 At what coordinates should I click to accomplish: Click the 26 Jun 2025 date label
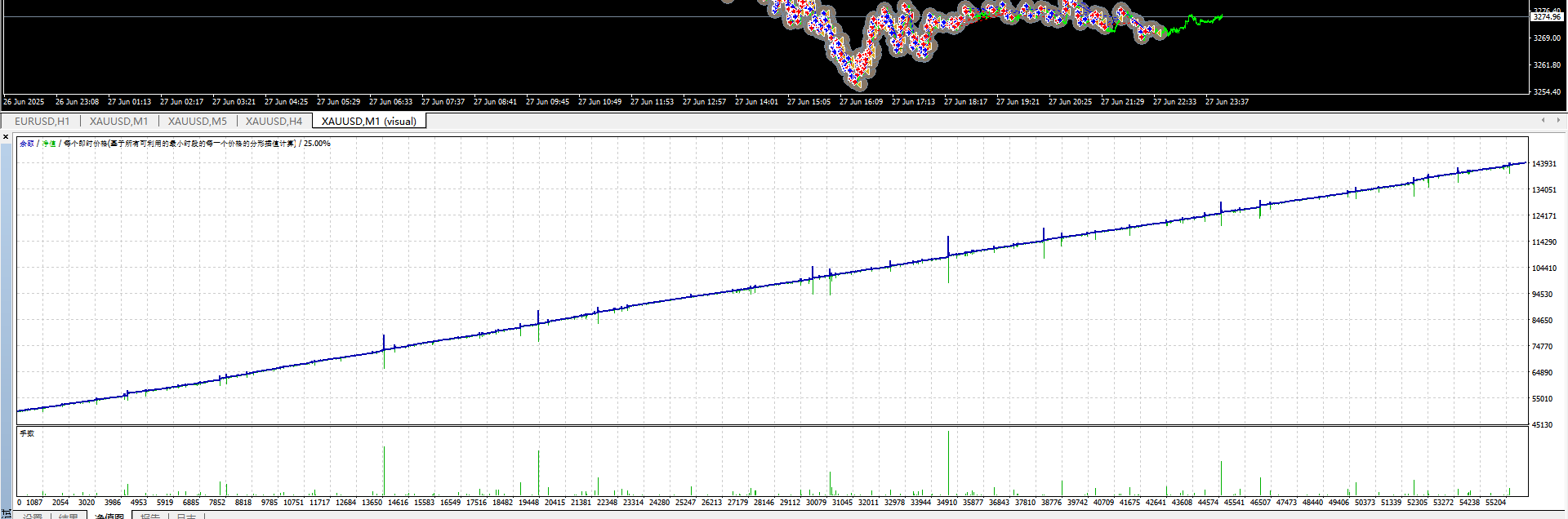tap(24, 102)
